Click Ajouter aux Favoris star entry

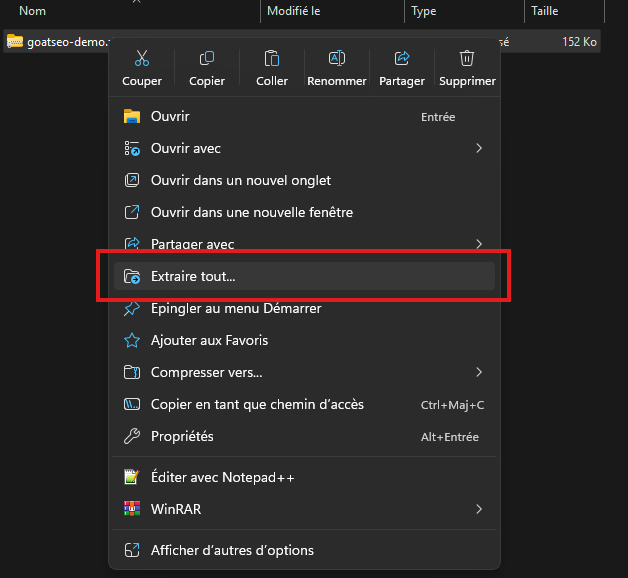pyautogui.click(x=209, y=340)
